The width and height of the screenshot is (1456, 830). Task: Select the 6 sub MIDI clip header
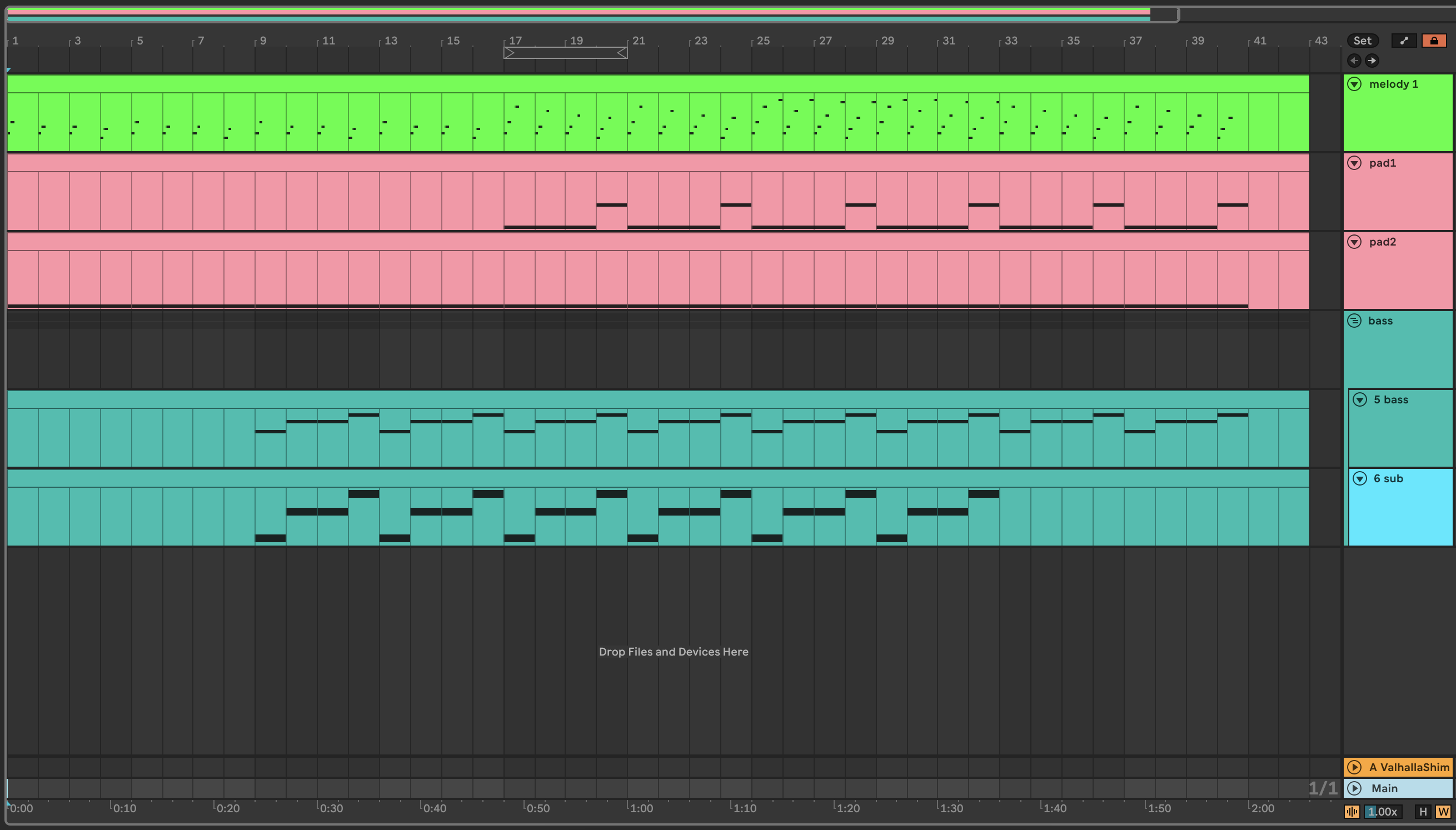pyautogui.click(x=658, y=479)
